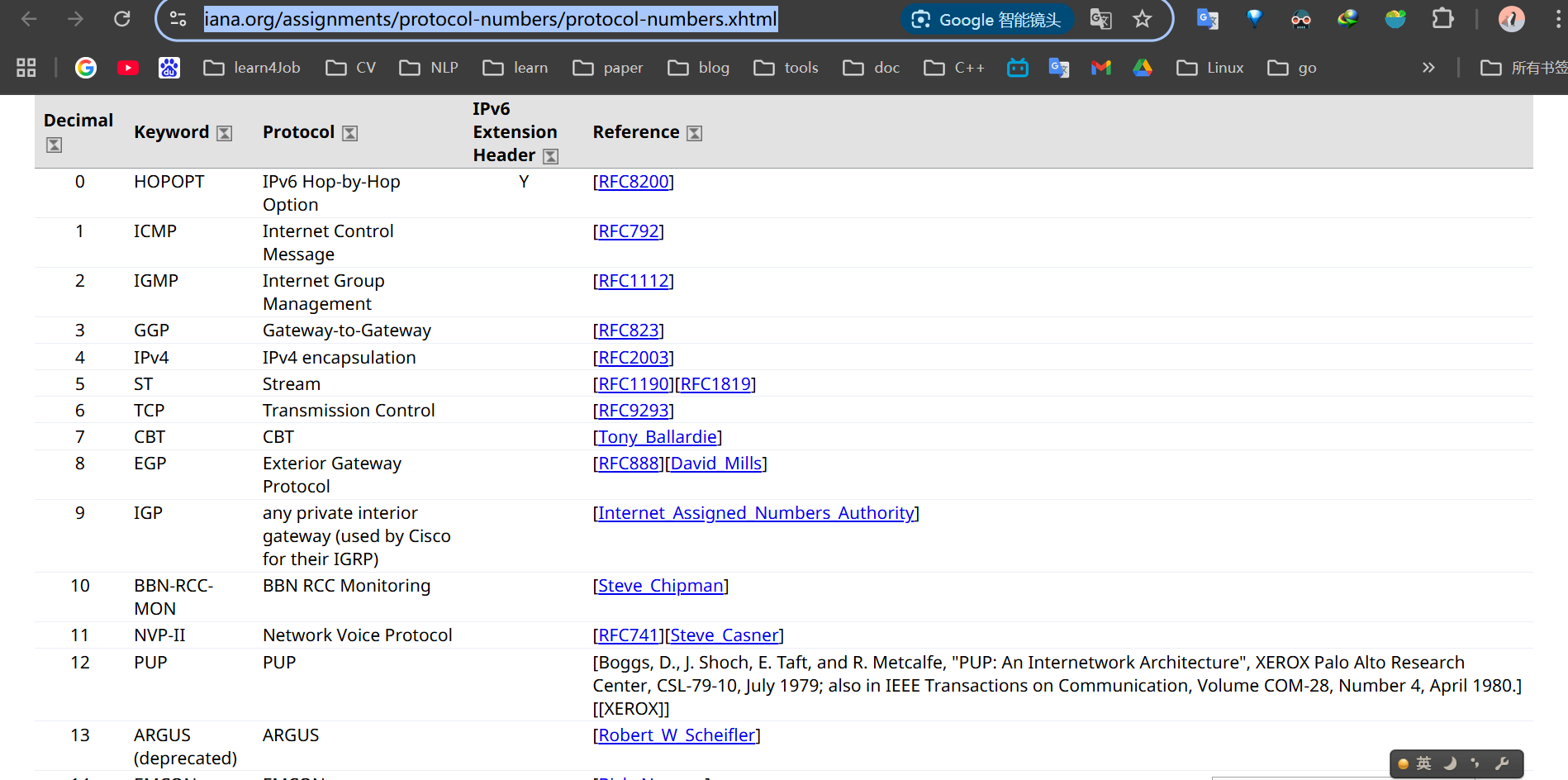Image resolution: width=1568 pixels, height=780 pixels.
Task: Open the RFC823 reference link
Action: (629, 331)
